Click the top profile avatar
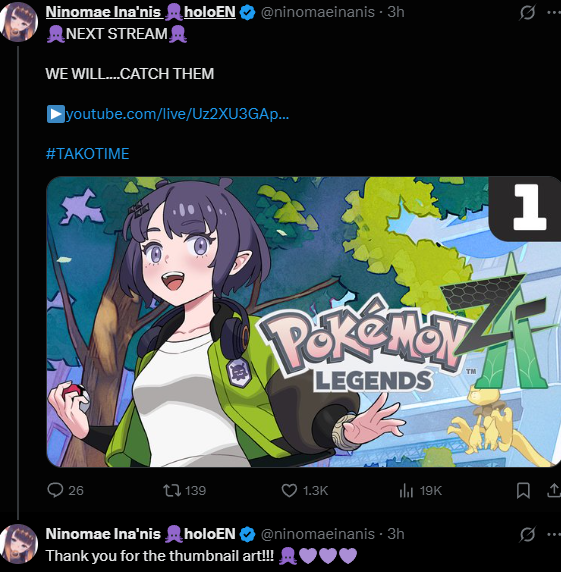561x572 pixels. tap(19, 21)
